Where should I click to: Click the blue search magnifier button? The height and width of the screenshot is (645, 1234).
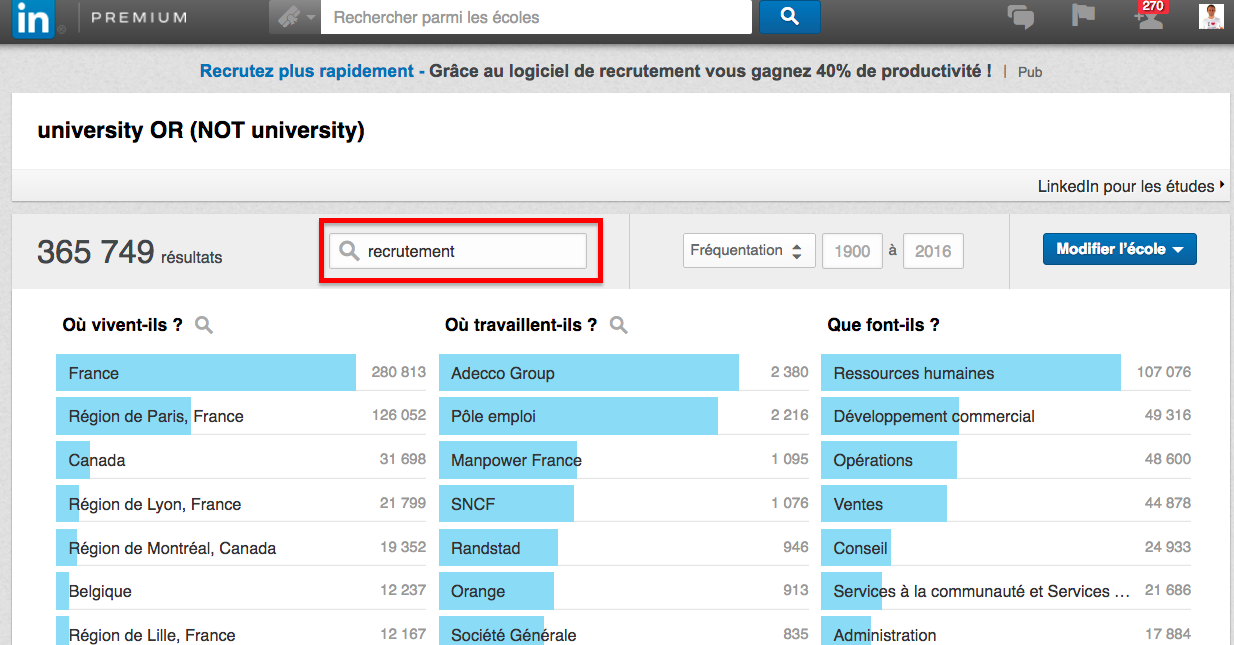click(789, 16)
